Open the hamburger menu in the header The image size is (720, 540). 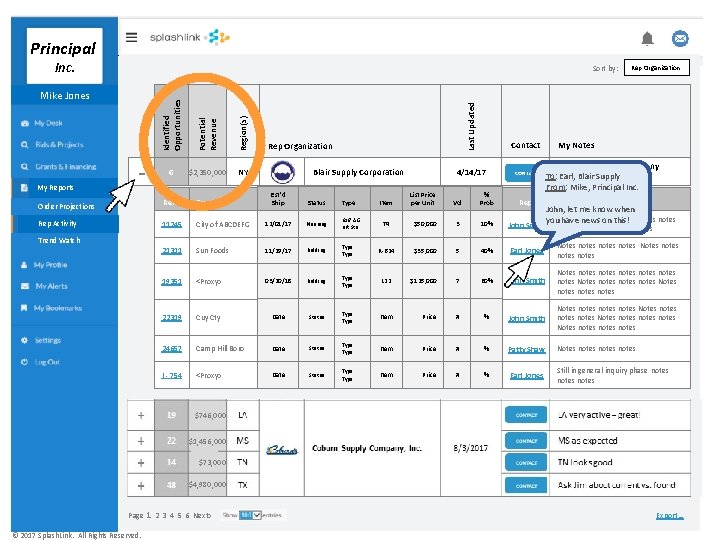pyautogui.click(x=132, y=37)
